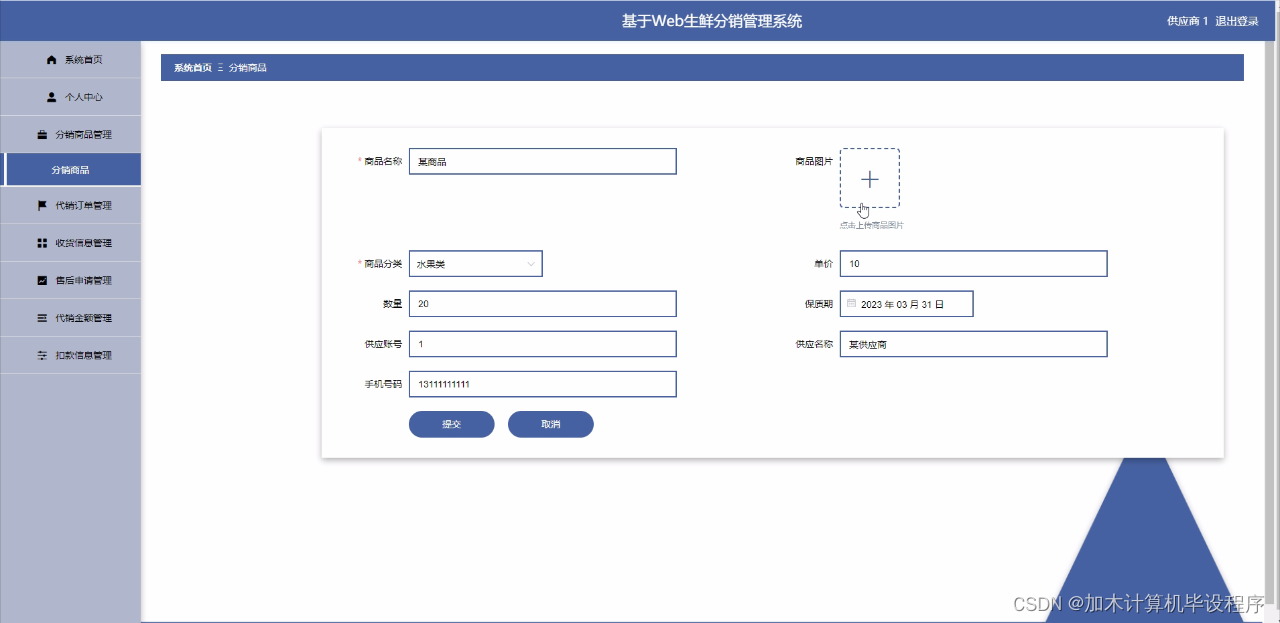Click the 提交 submit button

[x=451, y=424]
